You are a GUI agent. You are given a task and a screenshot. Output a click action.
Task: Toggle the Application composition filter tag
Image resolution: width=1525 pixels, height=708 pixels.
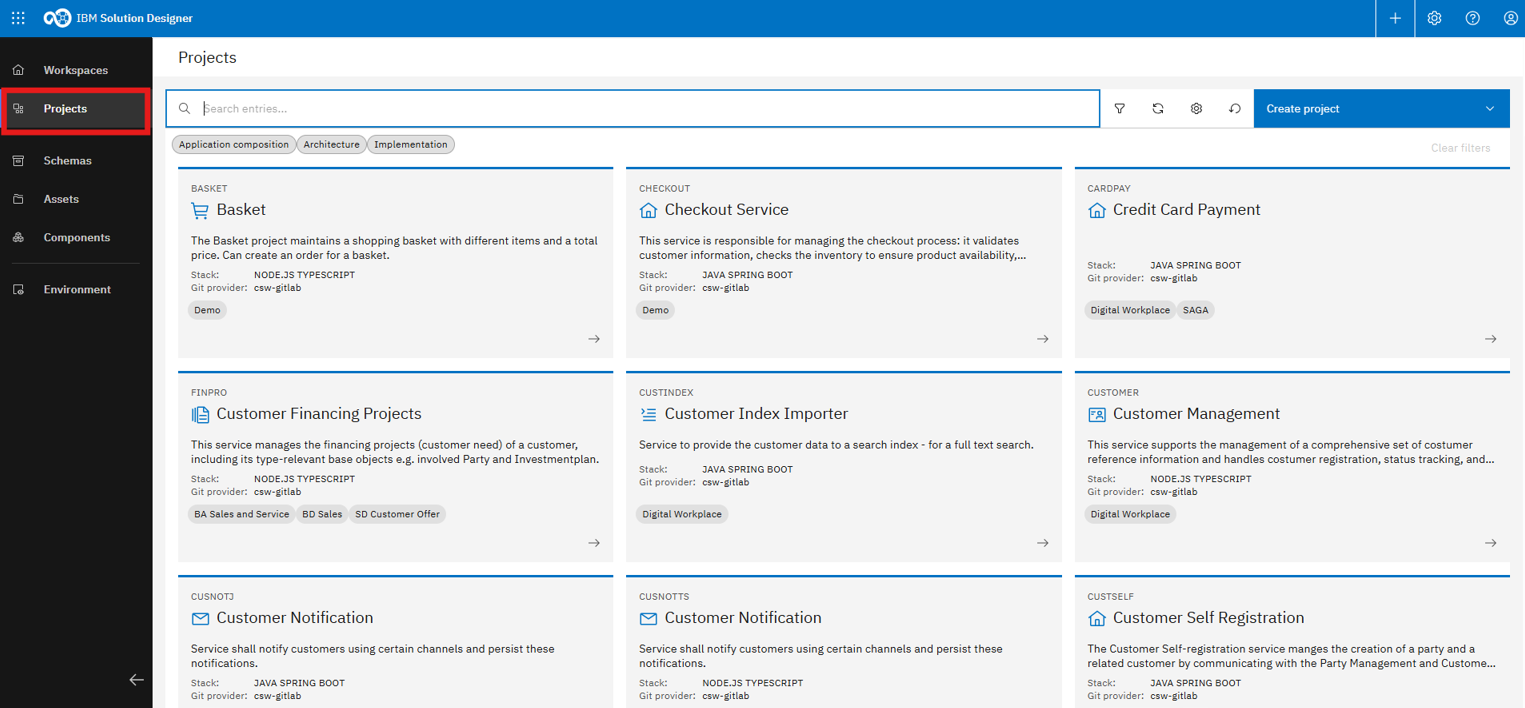(x=234, y=145)
